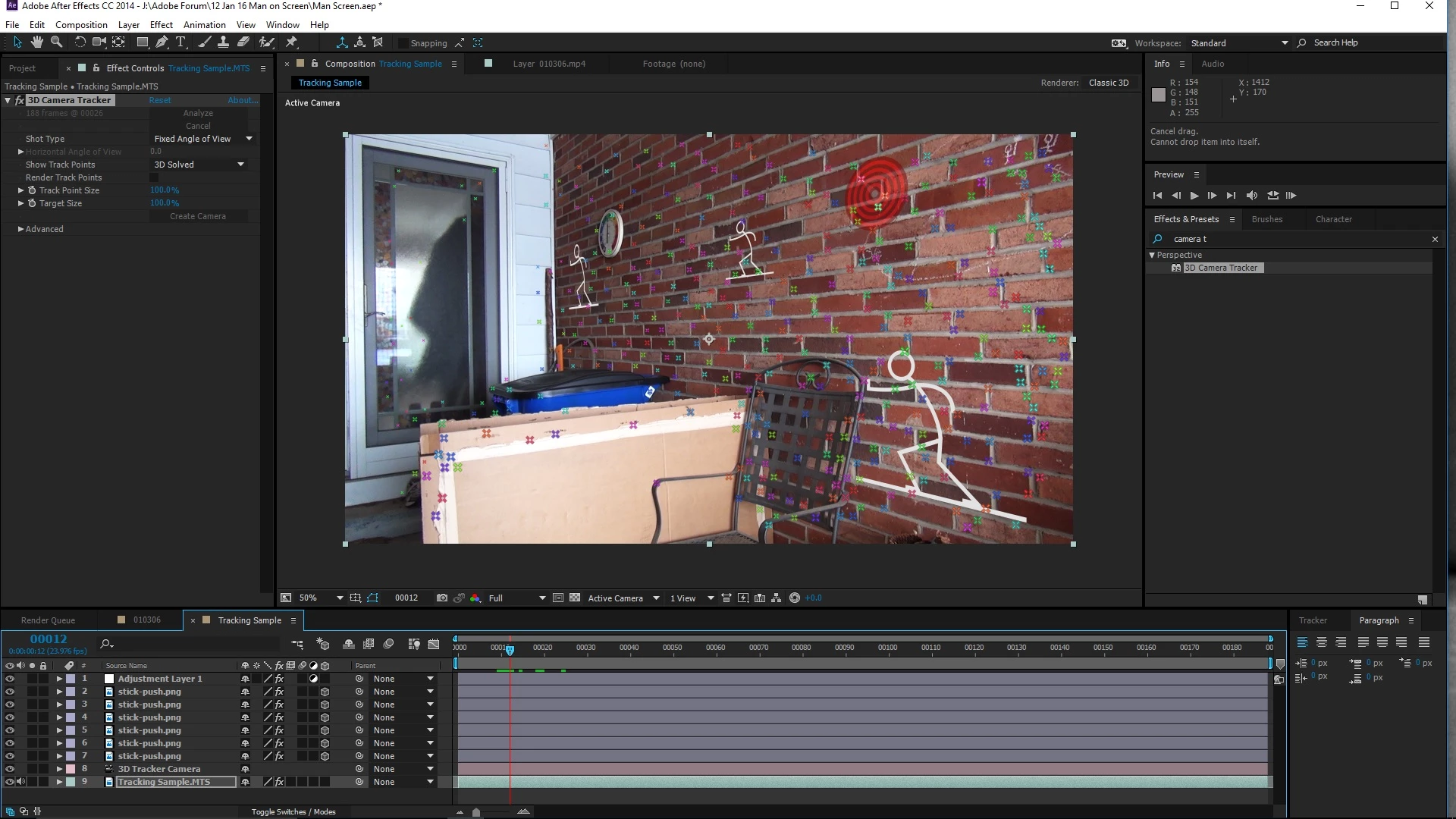Click the Create Camera button
This screenshot has height=819, width=1456.
[197, 217]
